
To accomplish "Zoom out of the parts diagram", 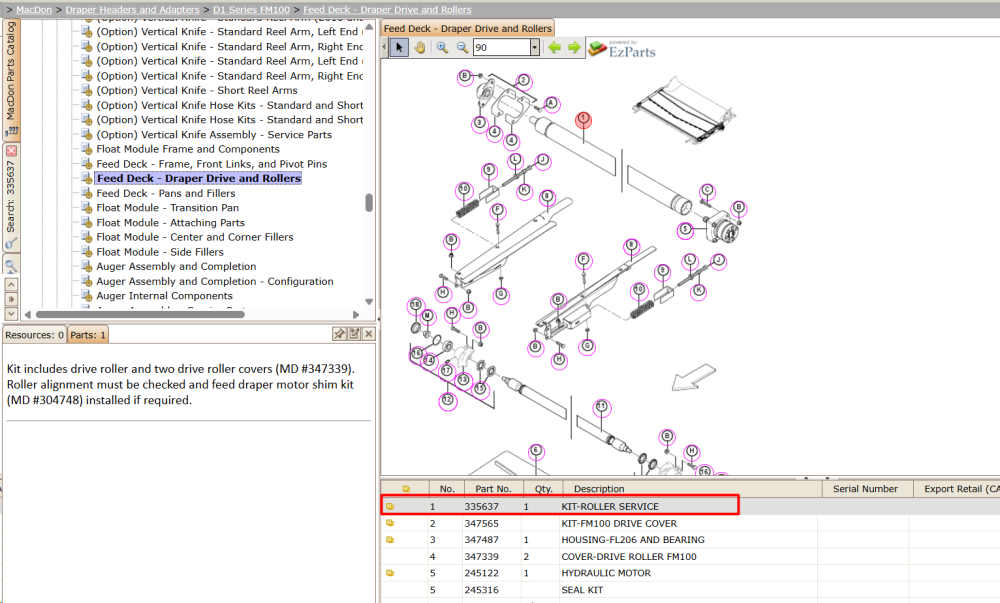I will point(462,47).
